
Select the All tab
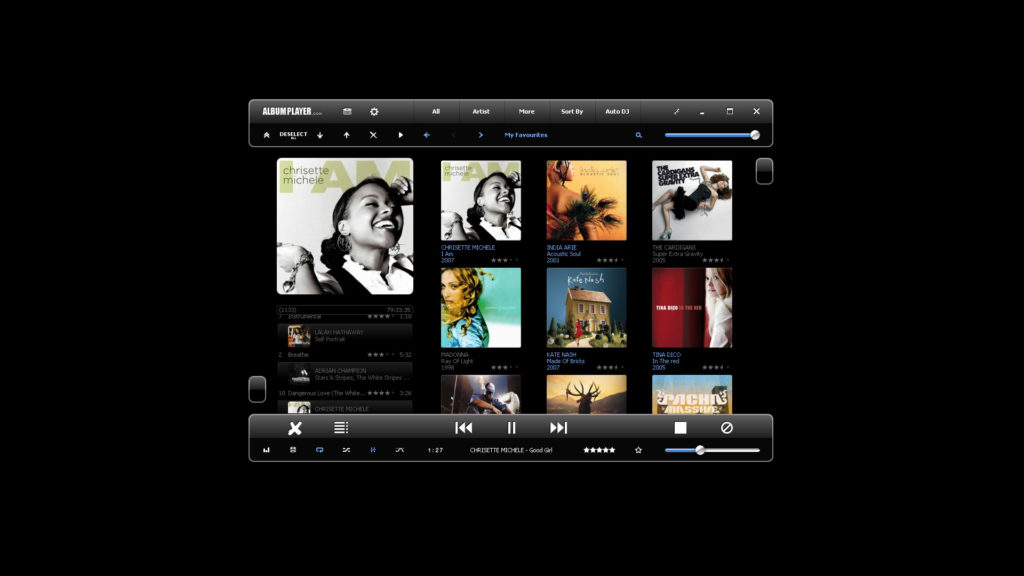click(436, 112)
